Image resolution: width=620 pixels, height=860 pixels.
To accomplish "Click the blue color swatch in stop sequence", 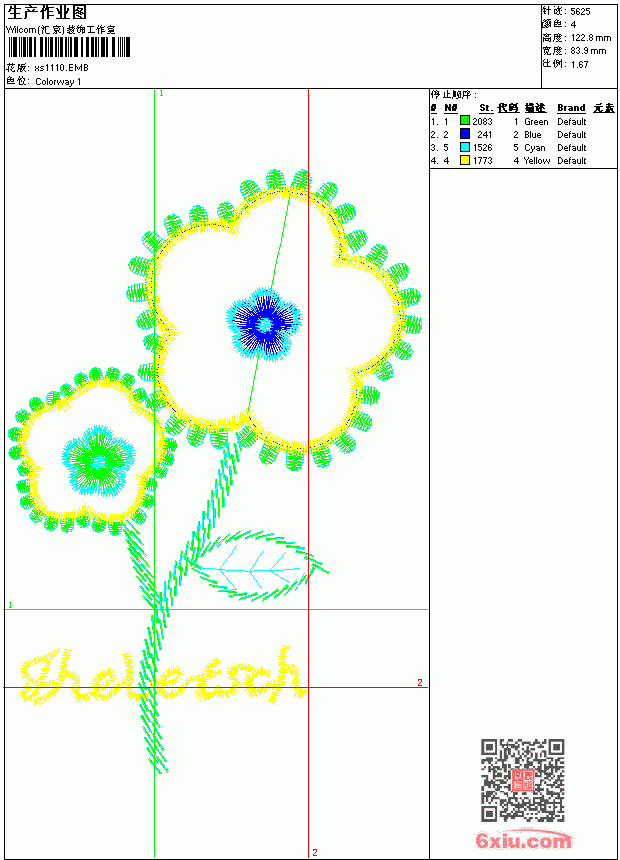I will (x=465, y=134).
